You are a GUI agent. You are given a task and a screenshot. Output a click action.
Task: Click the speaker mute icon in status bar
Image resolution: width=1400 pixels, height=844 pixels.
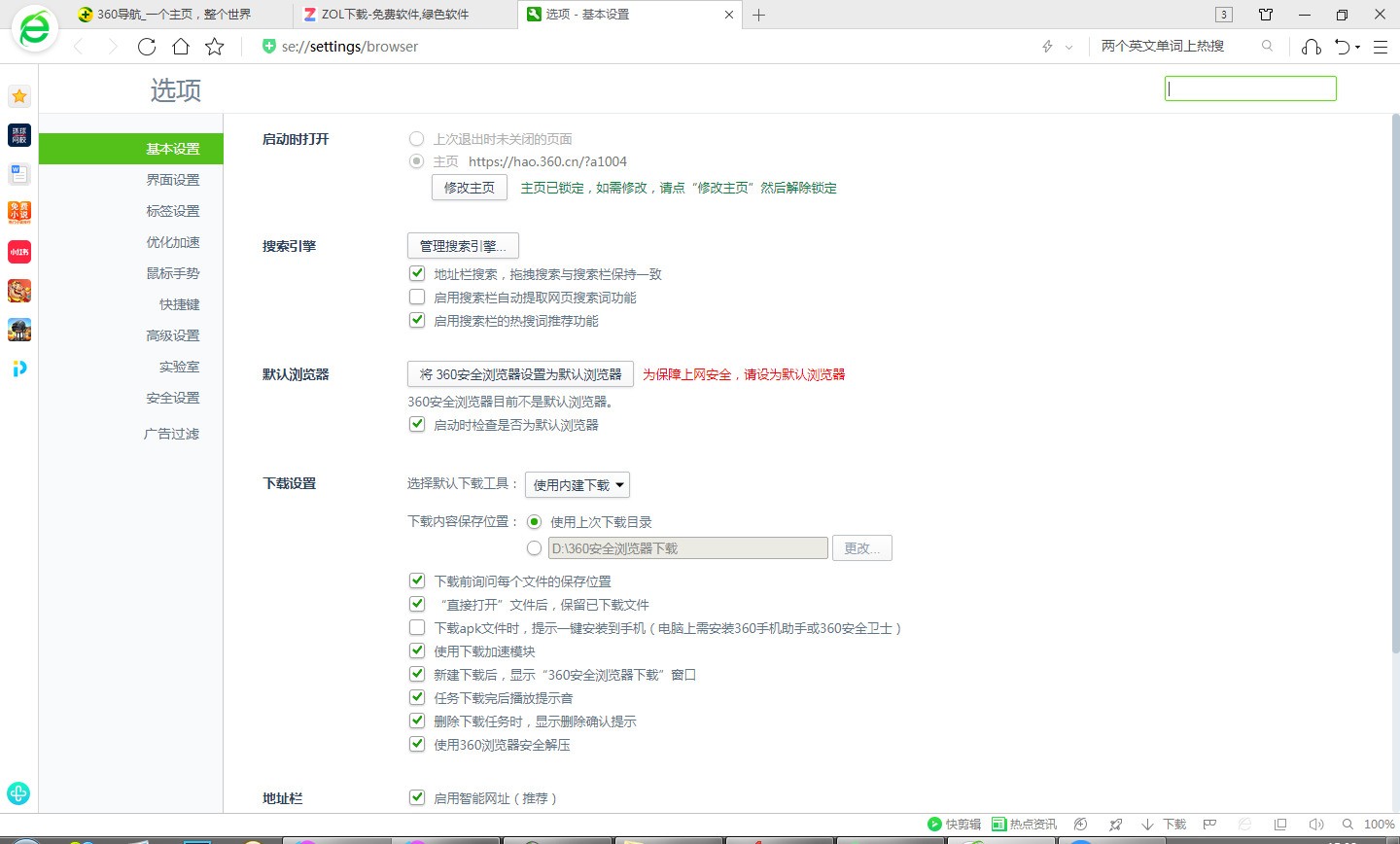coord(1316,825)
